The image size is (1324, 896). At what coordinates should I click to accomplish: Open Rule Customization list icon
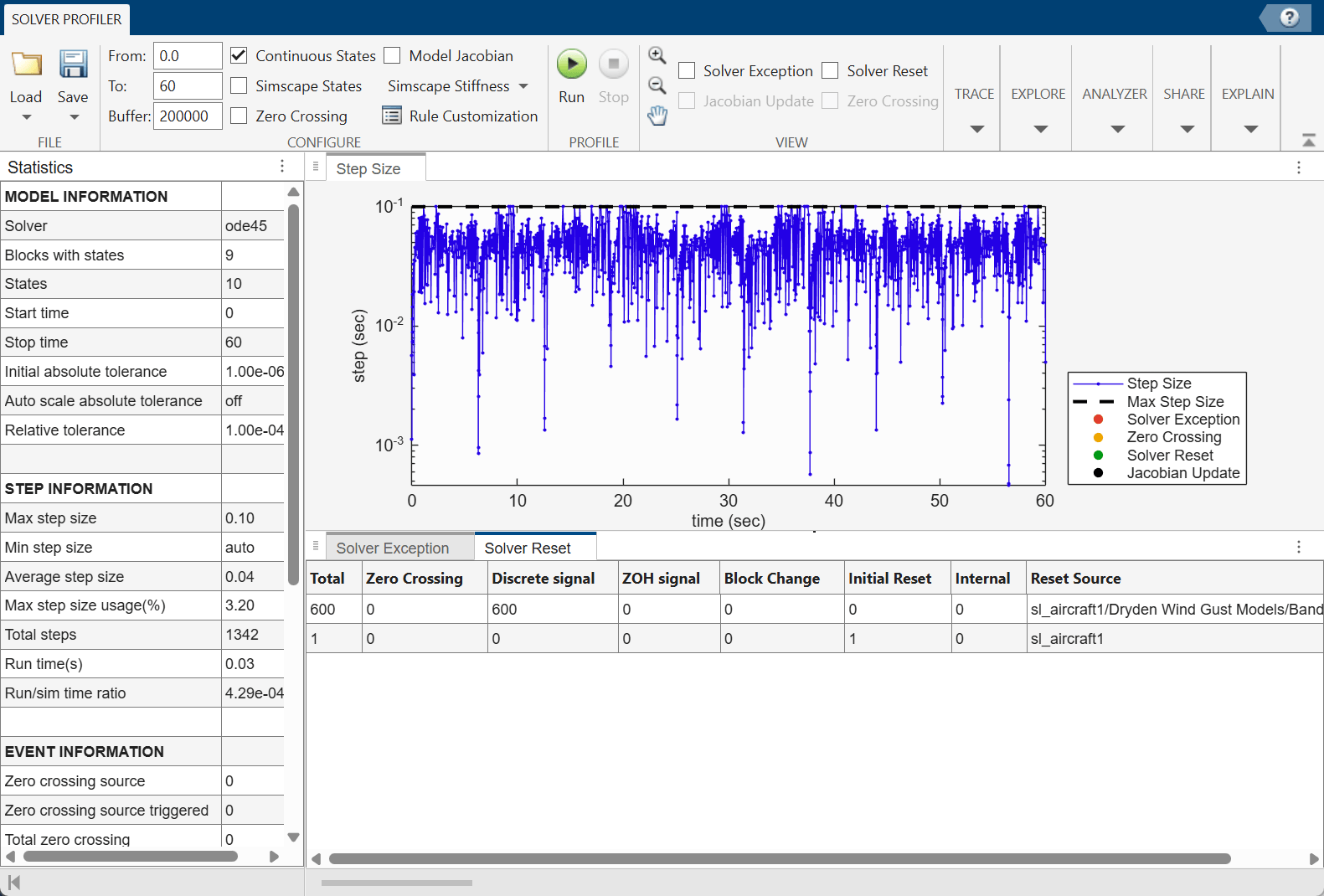391,116
